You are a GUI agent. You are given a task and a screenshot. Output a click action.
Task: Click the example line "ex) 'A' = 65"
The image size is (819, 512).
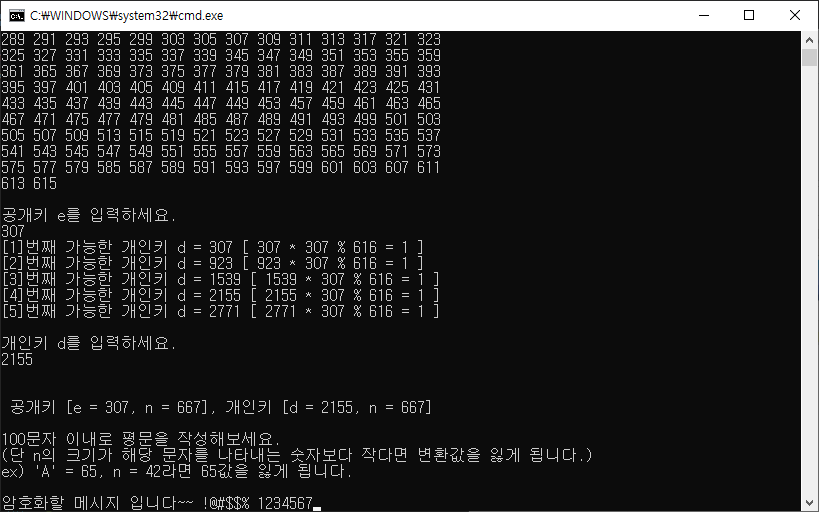coord(177,472)
